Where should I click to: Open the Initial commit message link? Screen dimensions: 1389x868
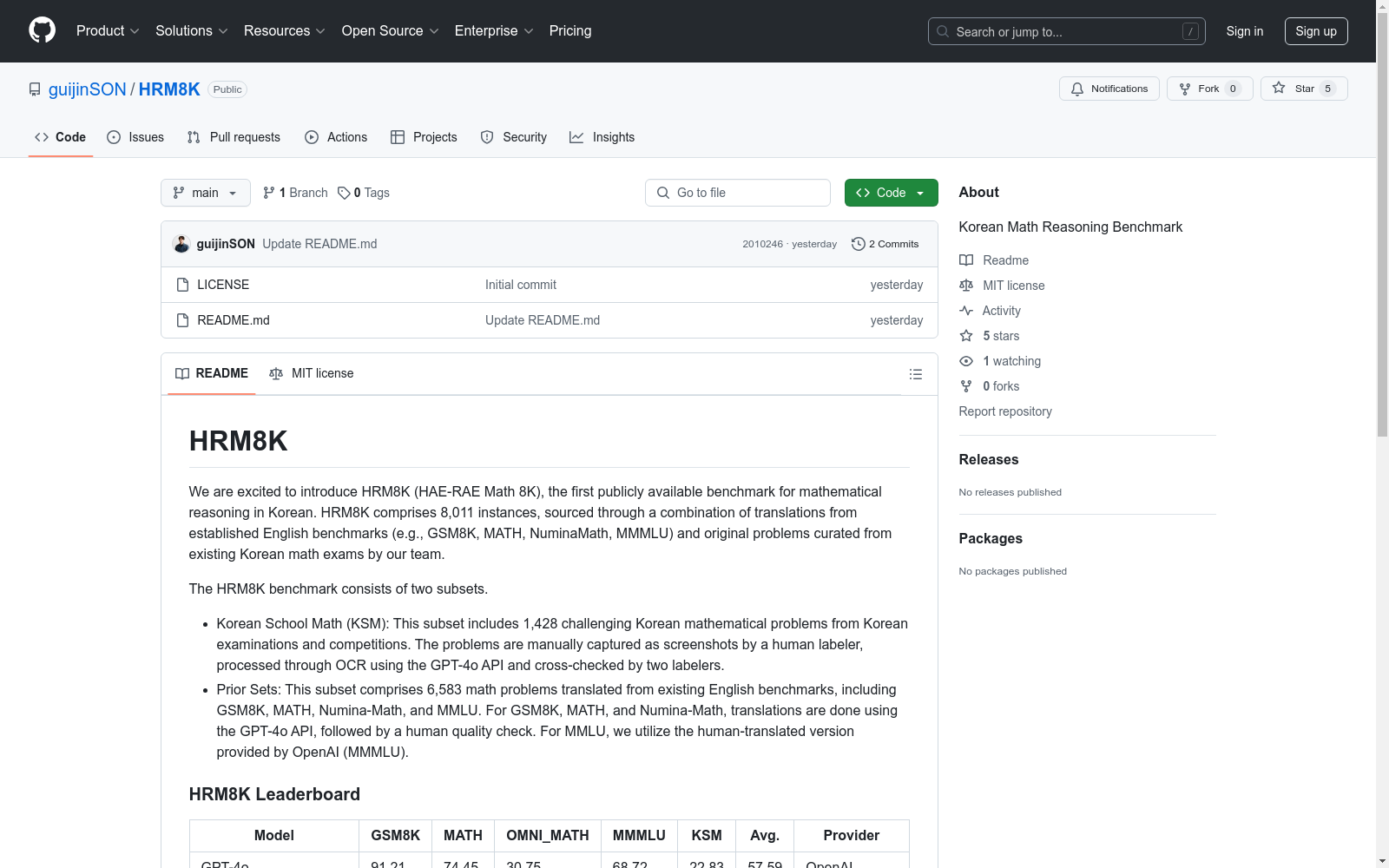[521, 285]
